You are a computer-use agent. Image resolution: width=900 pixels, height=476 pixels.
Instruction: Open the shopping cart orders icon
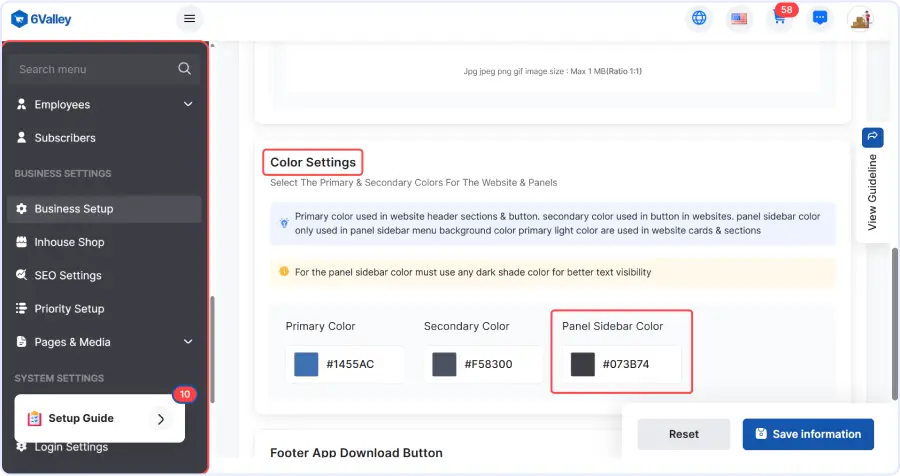pyautogui.click(x=779, y=18)
